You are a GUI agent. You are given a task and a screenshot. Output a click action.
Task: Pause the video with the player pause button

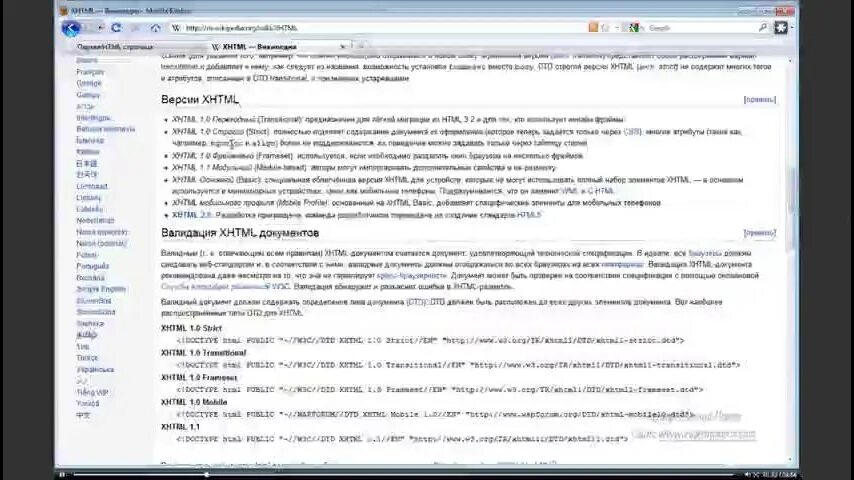tap(62, 475)
